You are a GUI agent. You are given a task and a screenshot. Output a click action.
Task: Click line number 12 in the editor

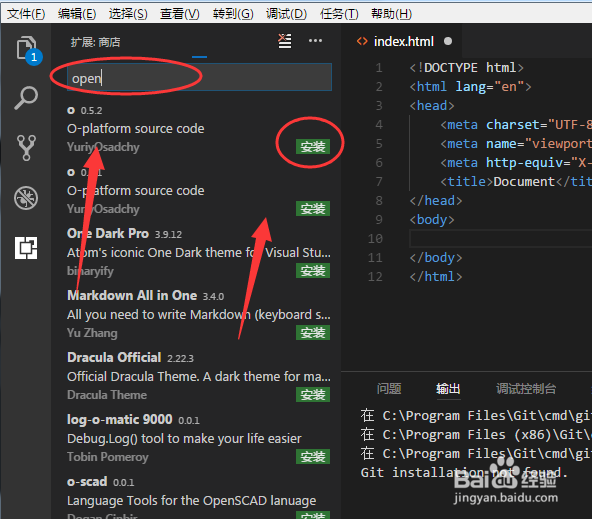click(x=375, y=277)
